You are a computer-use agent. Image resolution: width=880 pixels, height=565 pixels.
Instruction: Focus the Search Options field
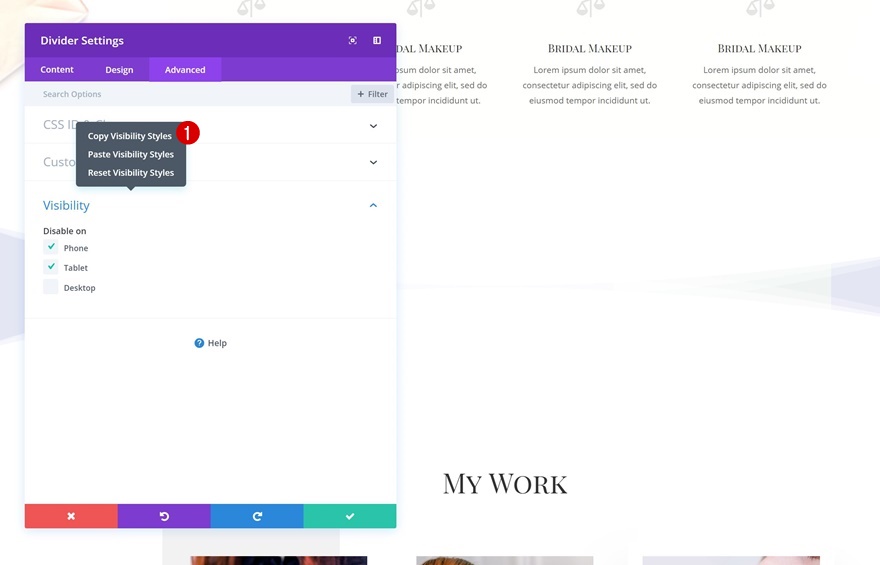[188, 94]
